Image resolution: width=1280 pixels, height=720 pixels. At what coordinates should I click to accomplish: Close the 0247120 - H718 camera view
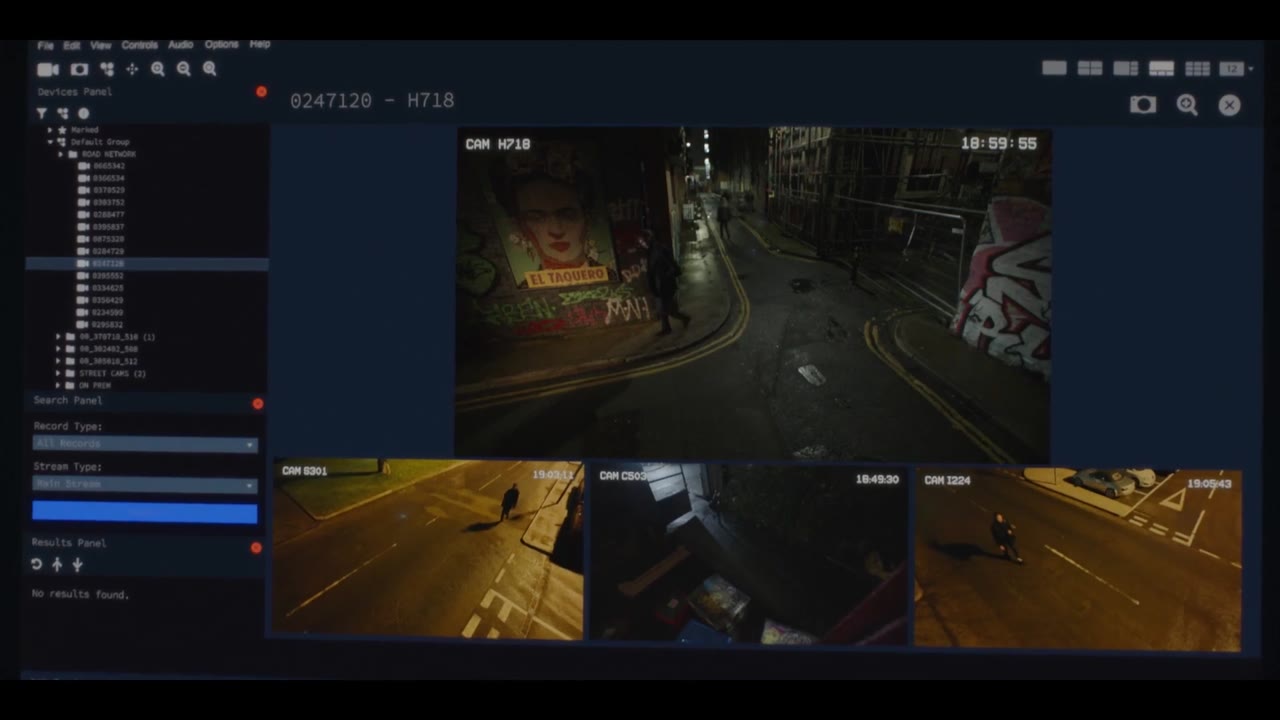pyautogui.click(x=1230, y=105)
